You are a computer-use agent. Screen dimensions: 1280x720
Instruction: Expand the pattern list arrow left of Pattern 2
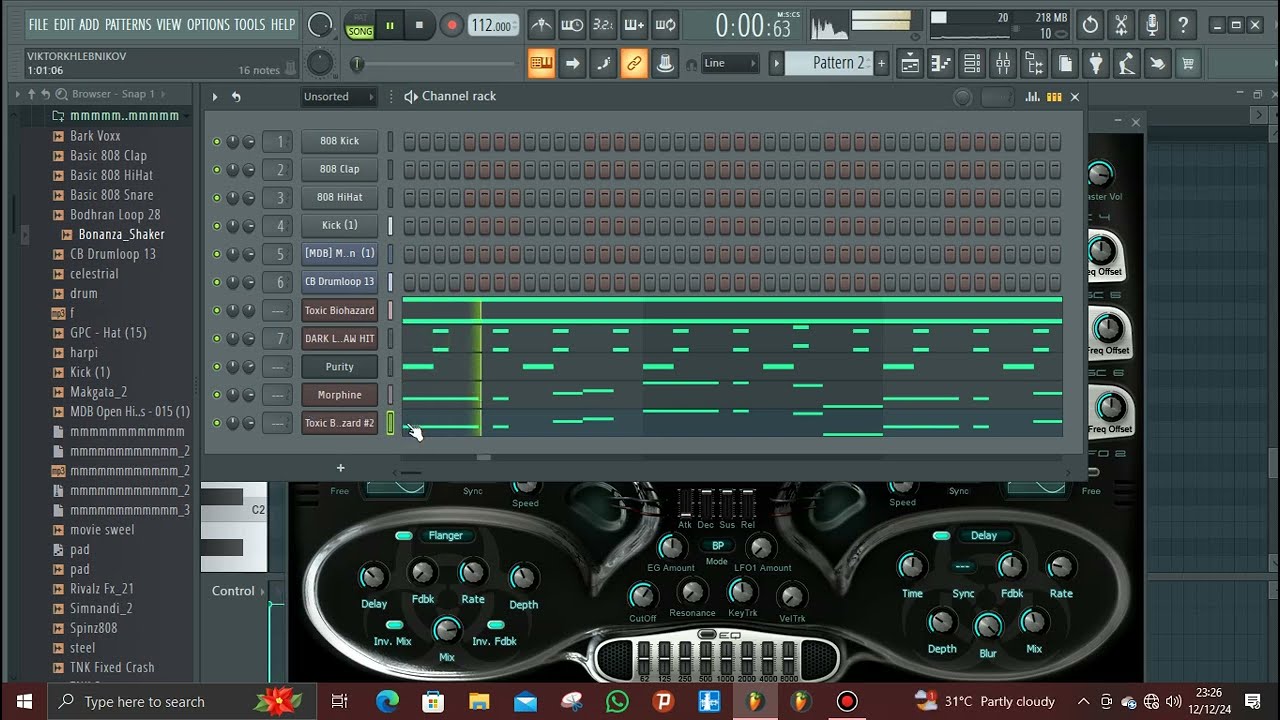click(x=776, y=64)
